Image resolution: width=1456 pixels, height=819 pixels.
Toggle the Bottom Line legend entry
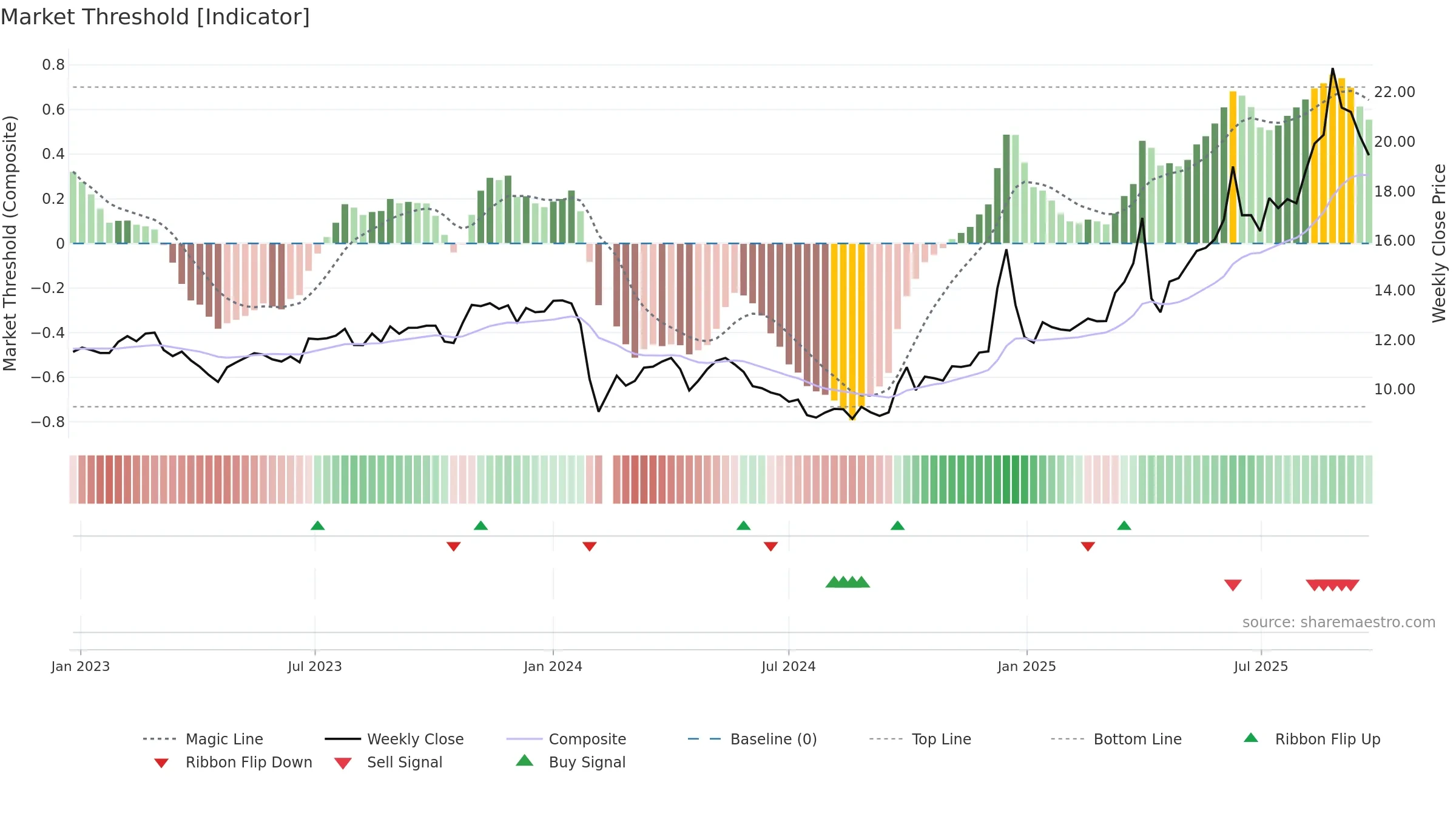1116,739
